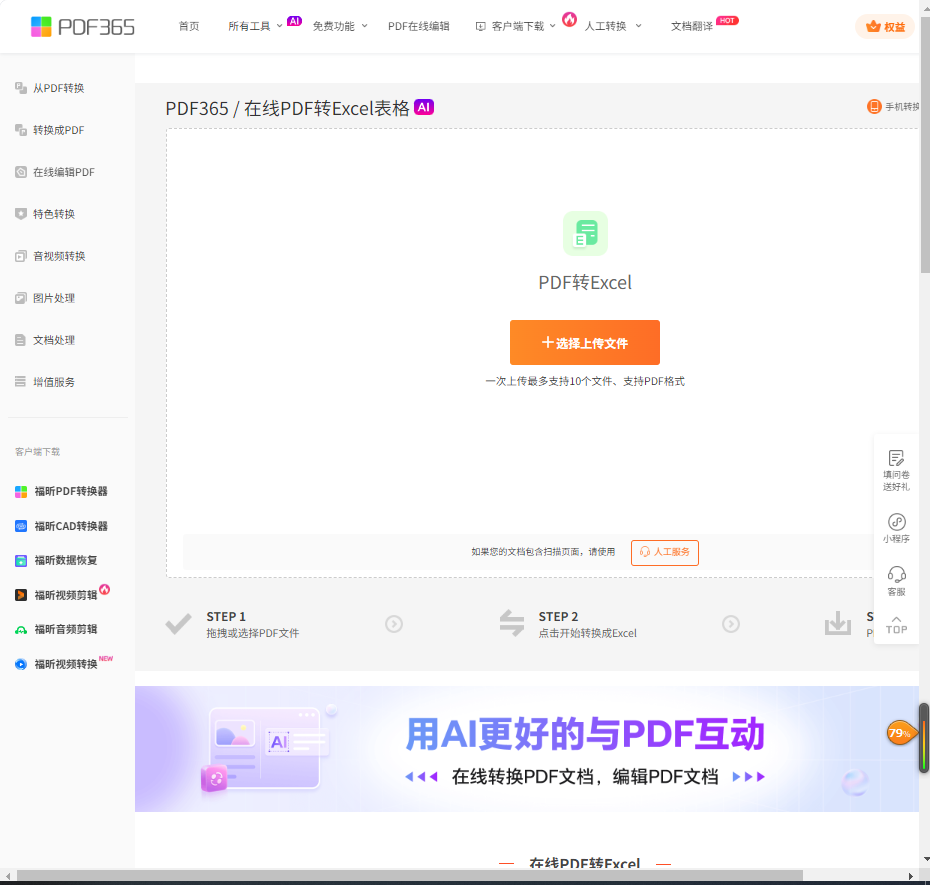Click the 福昕PDF转换器 colorful icon
The image size is (936, 885).
(x=21, y=491)
